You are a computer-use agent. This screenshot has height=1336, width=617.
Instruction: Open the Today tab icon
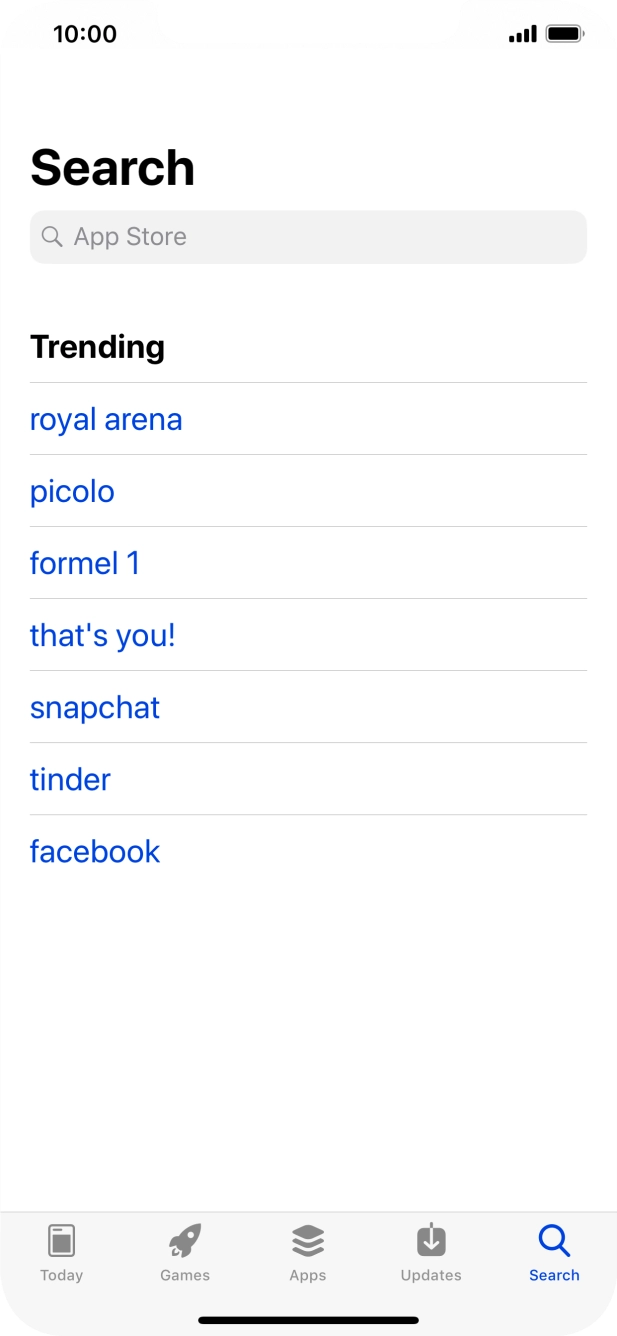[62, 1242]
